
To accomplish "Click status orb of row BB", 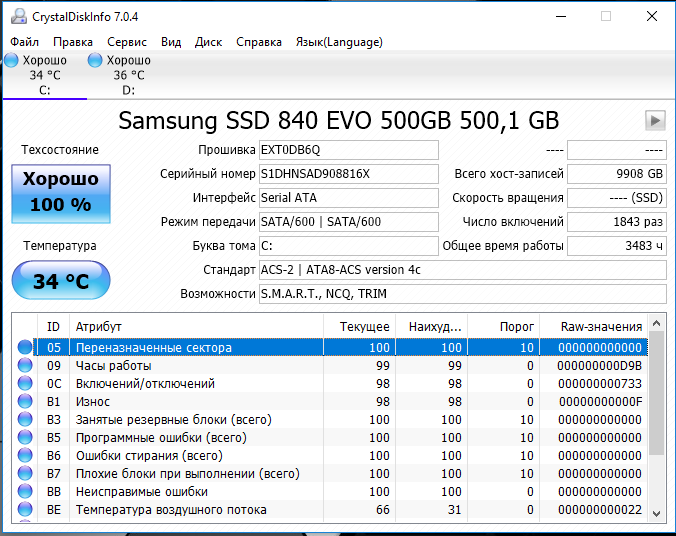I will (25, 491).
